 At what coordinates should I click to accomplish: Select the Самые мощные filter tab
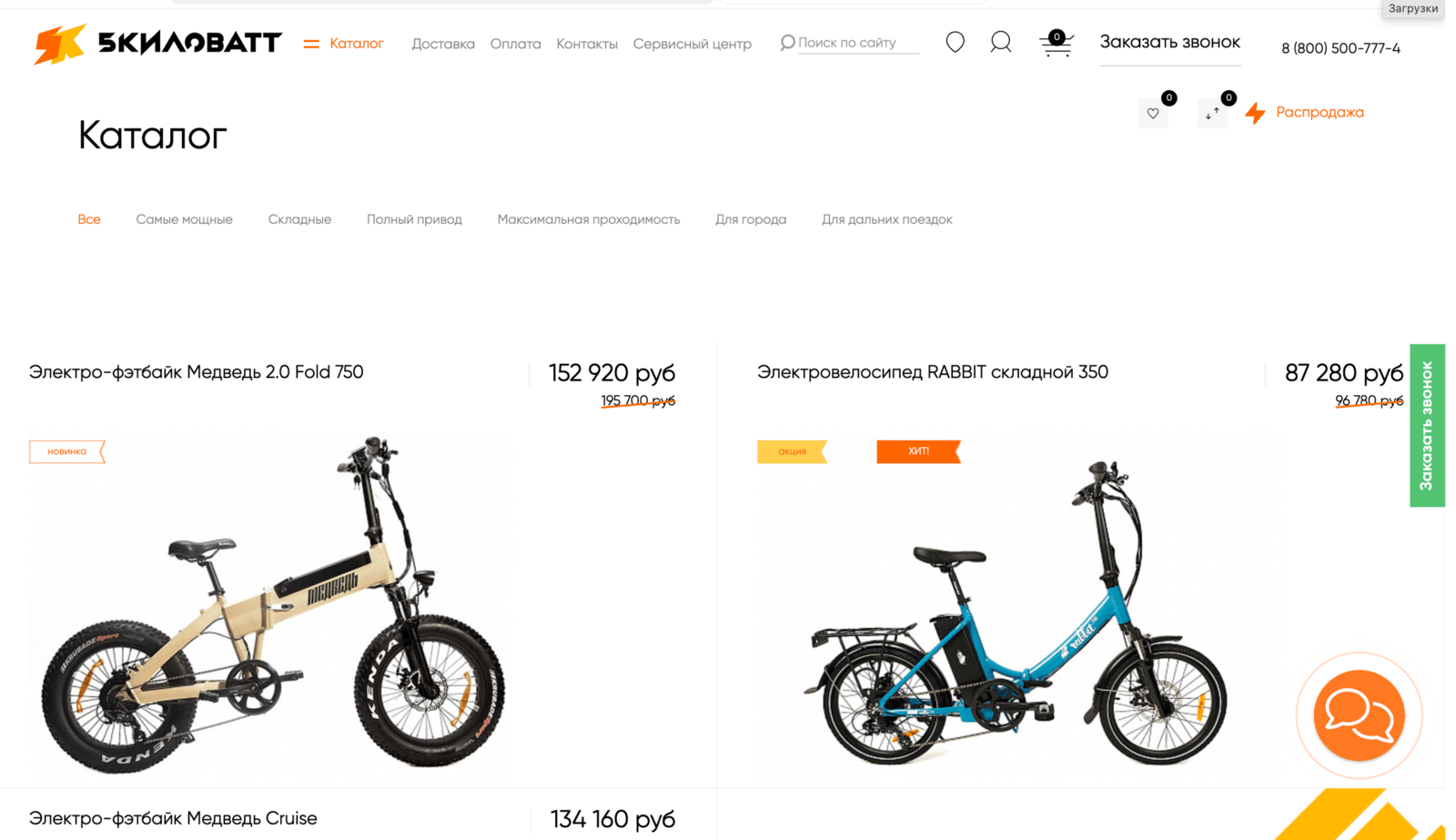pyautogui.click(x=185, y=219)
